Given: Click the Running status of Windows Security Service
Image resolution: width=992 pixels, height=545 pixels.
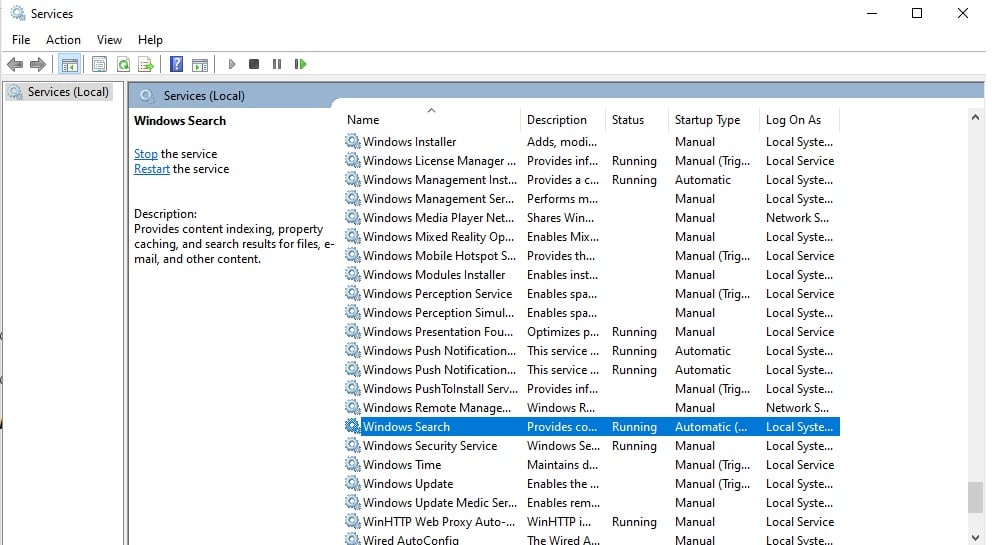Looking at the screenshot, I should tap(634, 446).
